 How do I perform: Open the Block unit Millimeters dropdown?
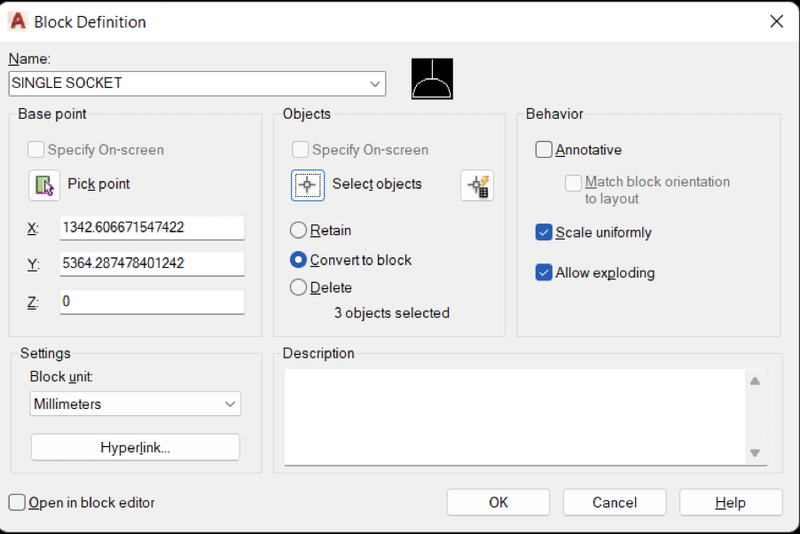pos(135,404)
